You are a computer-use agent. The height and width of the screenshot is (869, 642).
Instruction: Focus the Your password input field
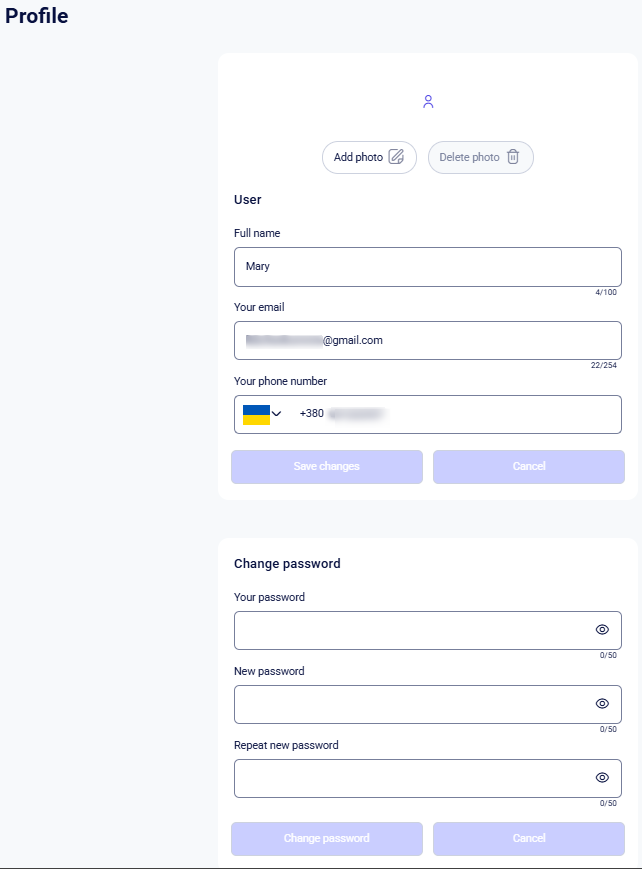click(x=410, y=631)
